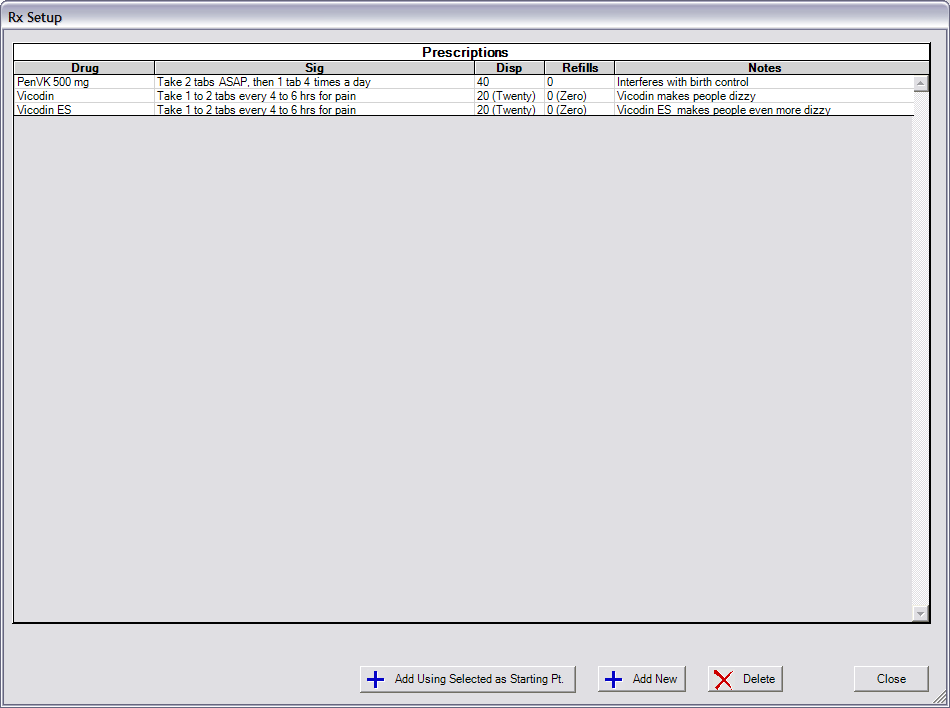Click the blue plus on Add New
The width and height of the screenshot is (950, 708).
coord(613,679)
